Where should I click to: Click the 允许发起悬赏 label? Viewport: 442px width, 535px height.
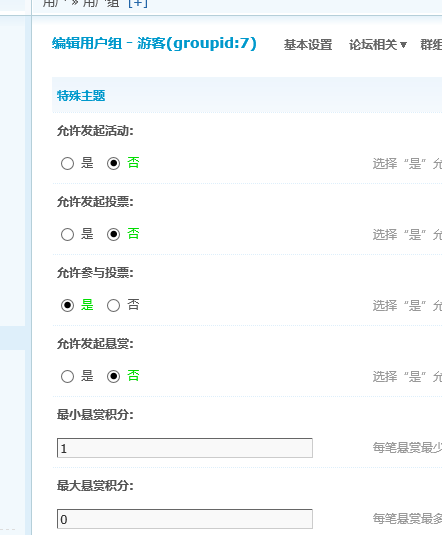click(95, 344)
